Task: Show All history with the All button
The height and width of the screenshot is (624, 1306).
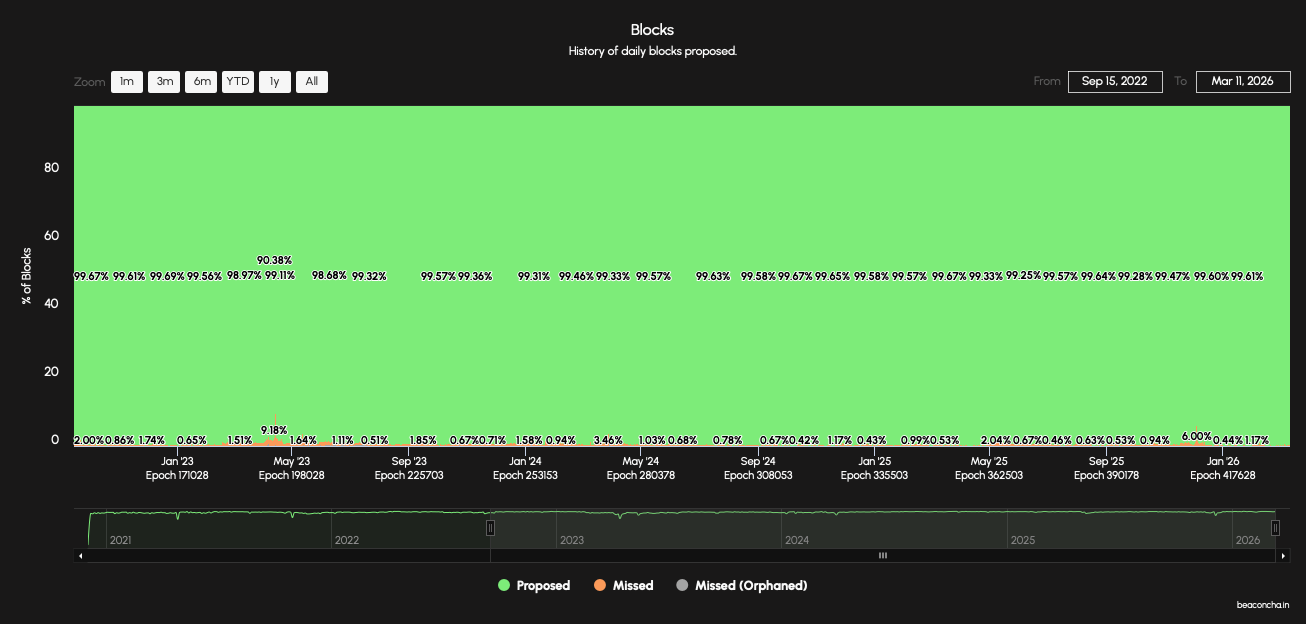Action: (312, 82)
